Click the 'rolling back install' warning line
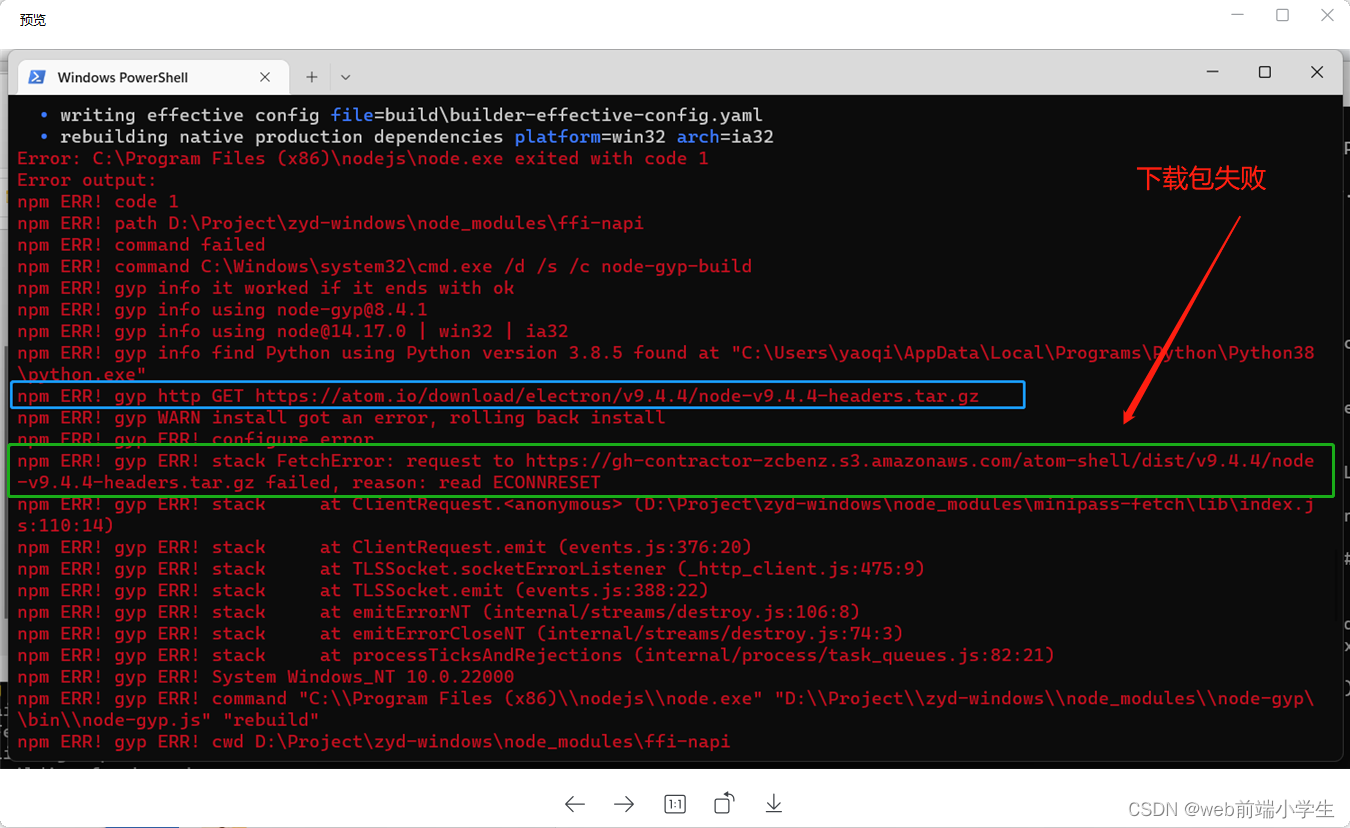1350x828 pixels. 341,418
